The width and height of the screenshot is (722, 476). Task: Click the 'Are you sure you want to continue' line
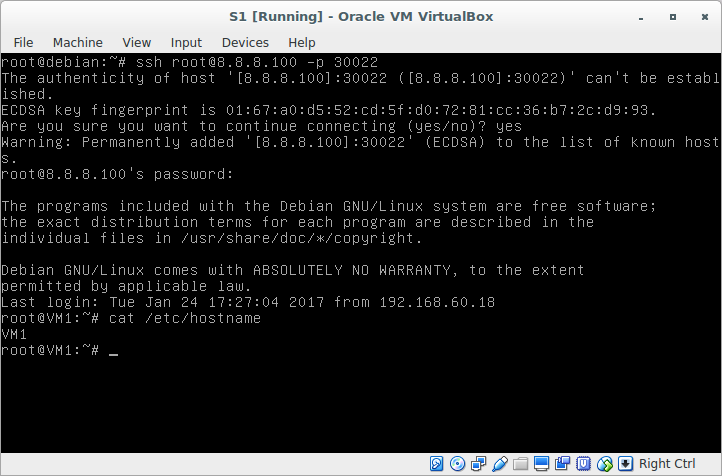pyautogui.click(x=262, y=126)
